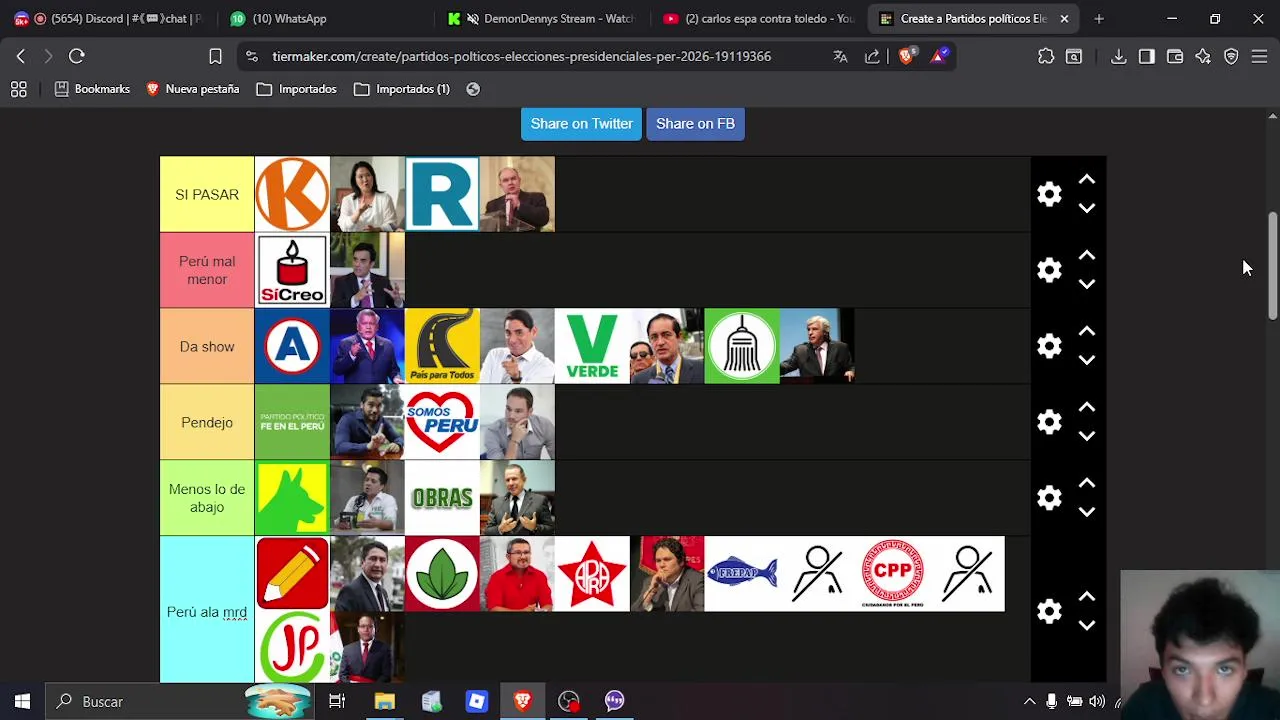Select the teal R party logo

coord(442,194)
